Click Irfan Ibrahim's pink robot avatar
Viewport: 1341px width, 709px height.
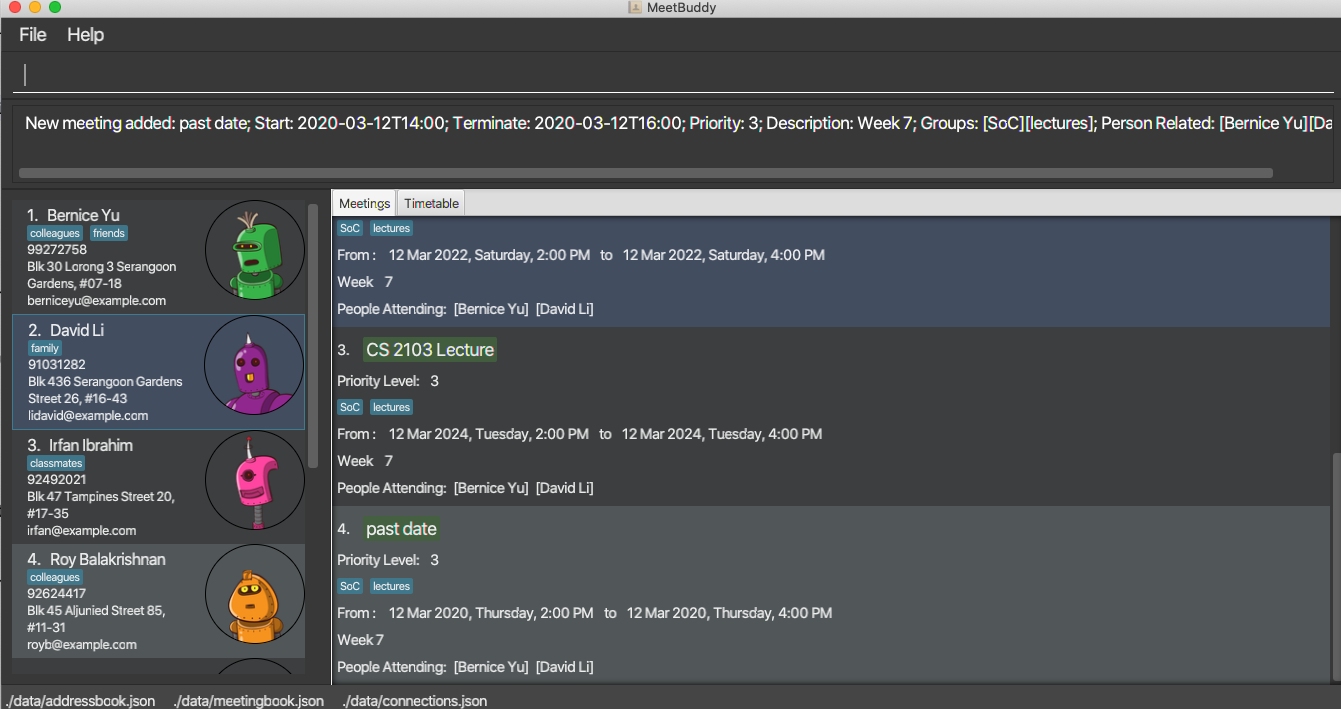click(254, 480)
